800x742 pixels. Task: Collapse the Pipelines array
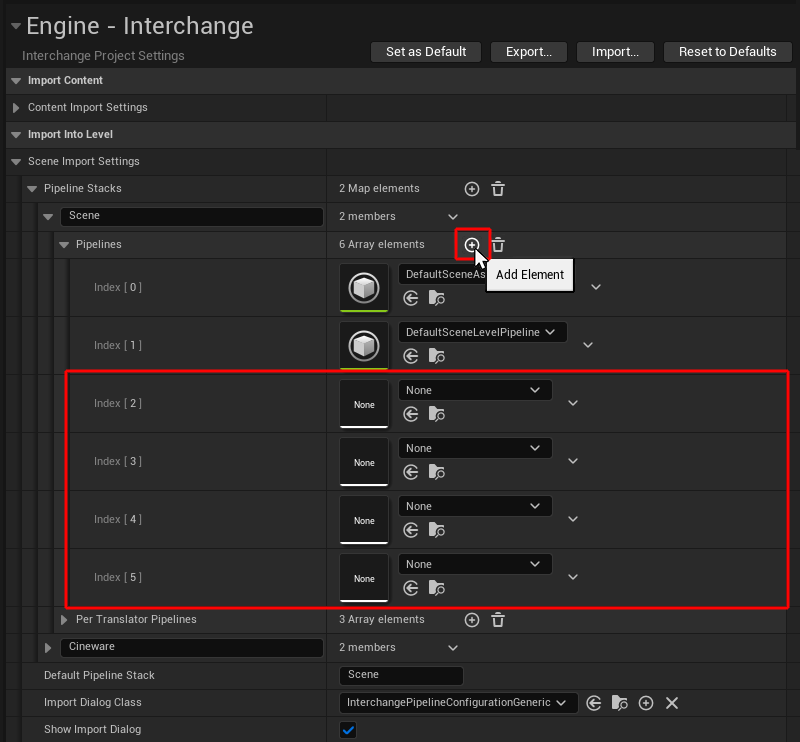64,245
